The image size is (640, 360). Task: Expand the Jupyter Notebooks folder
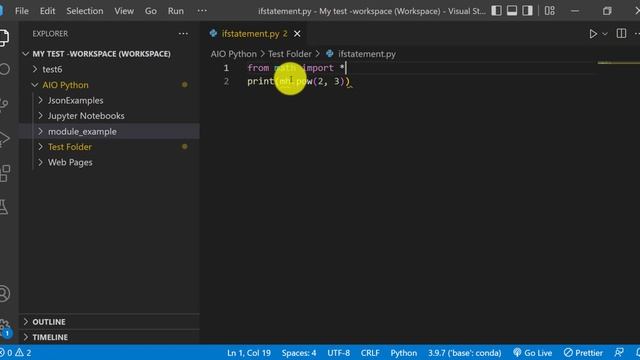click(x=109, y=116)
